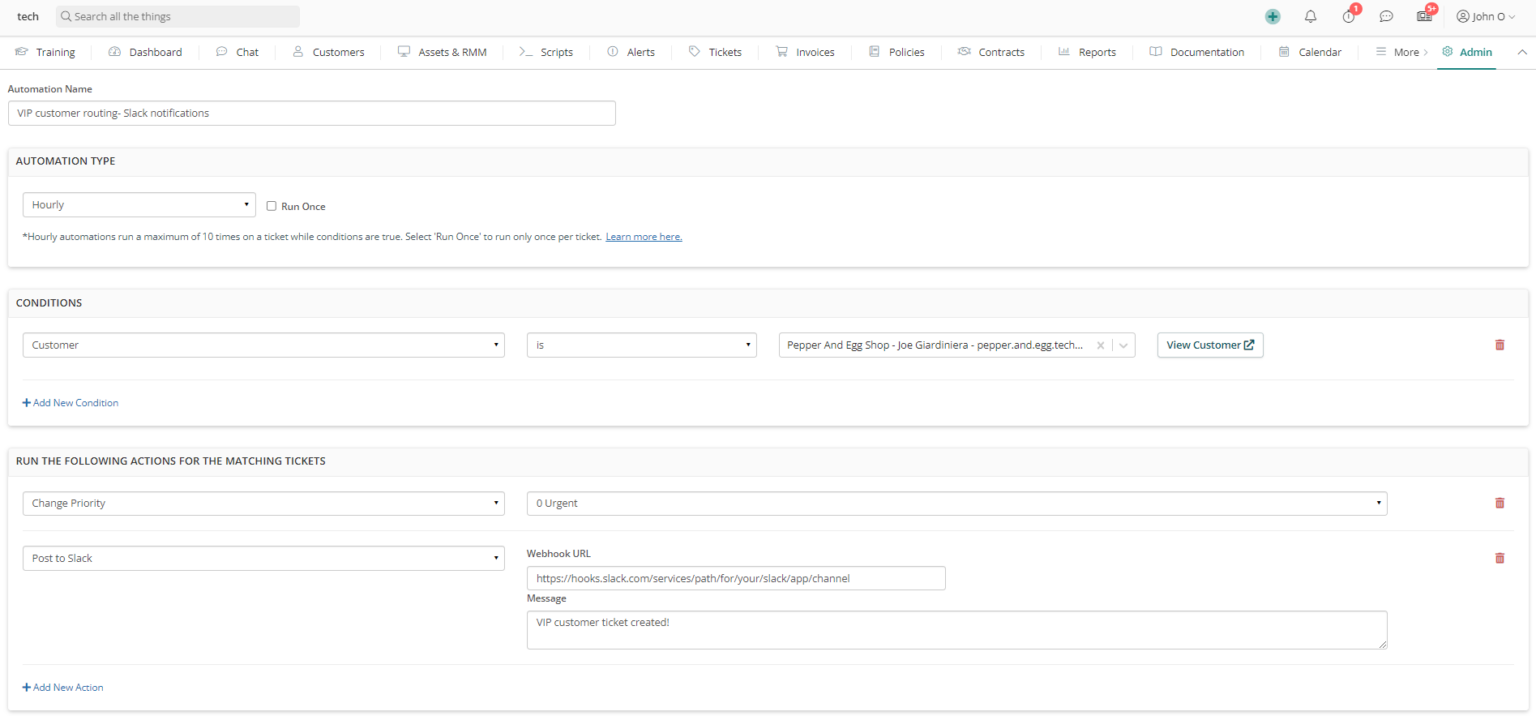1536x716 pixels.
Task: Click Add New Condition link
Action: (70, 403)
